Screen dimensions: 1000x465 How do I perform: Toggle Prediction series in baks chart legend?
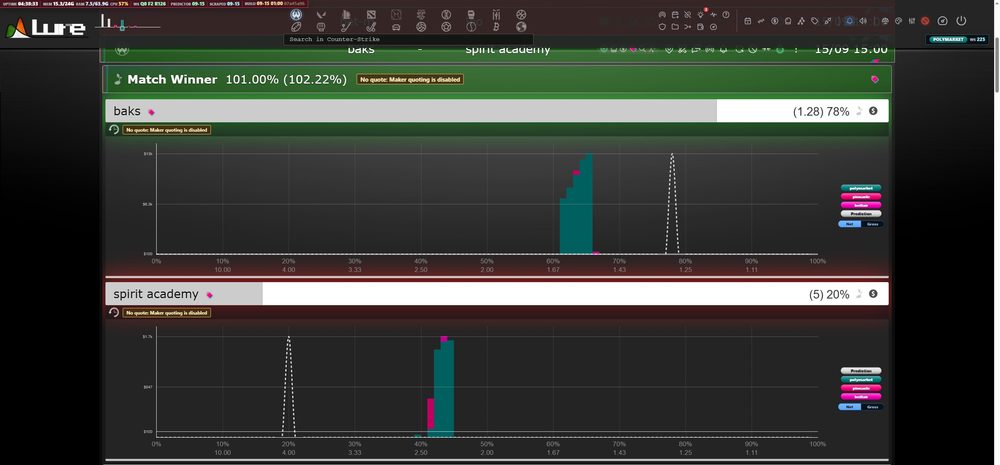tap(861, 214)
